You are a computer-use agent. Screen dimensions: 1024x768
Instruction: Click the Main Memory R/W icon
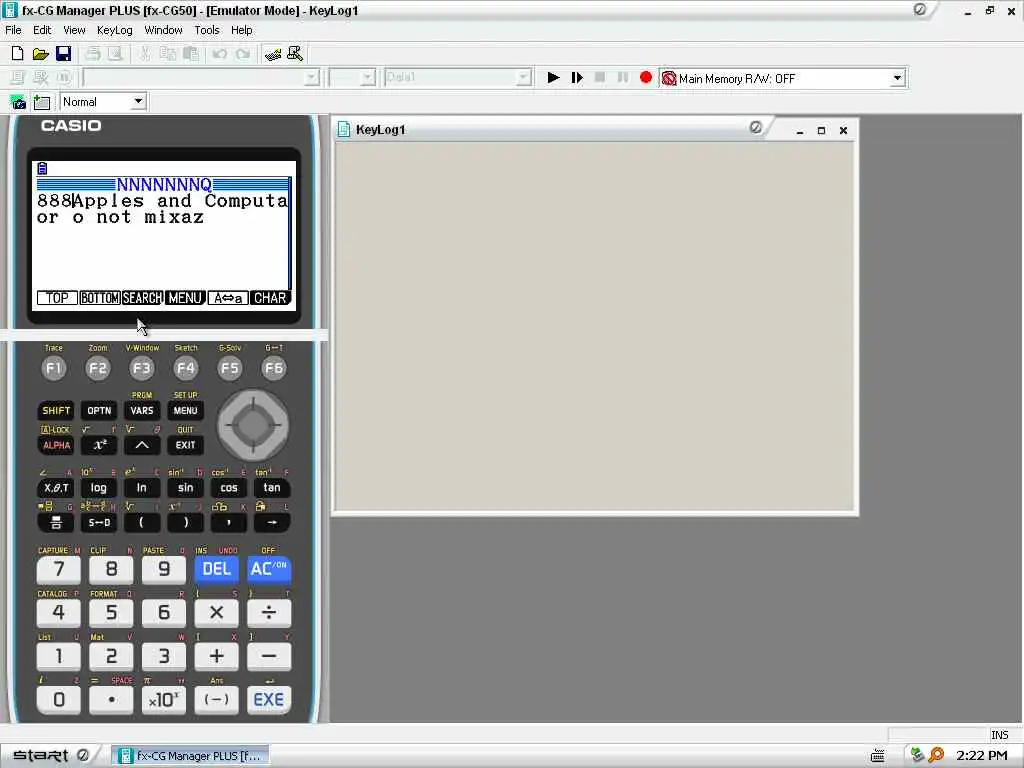coord(669,78)
